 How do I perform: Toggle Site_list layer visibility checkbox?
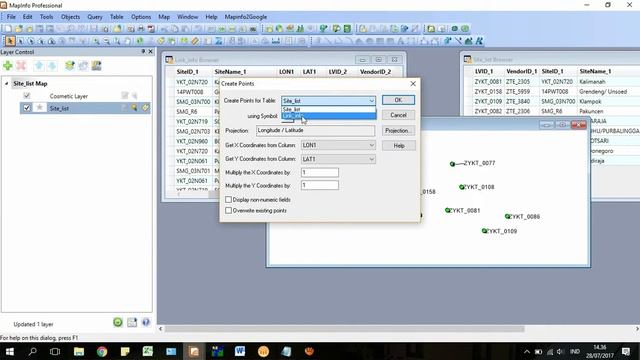[x=27, y=108]
